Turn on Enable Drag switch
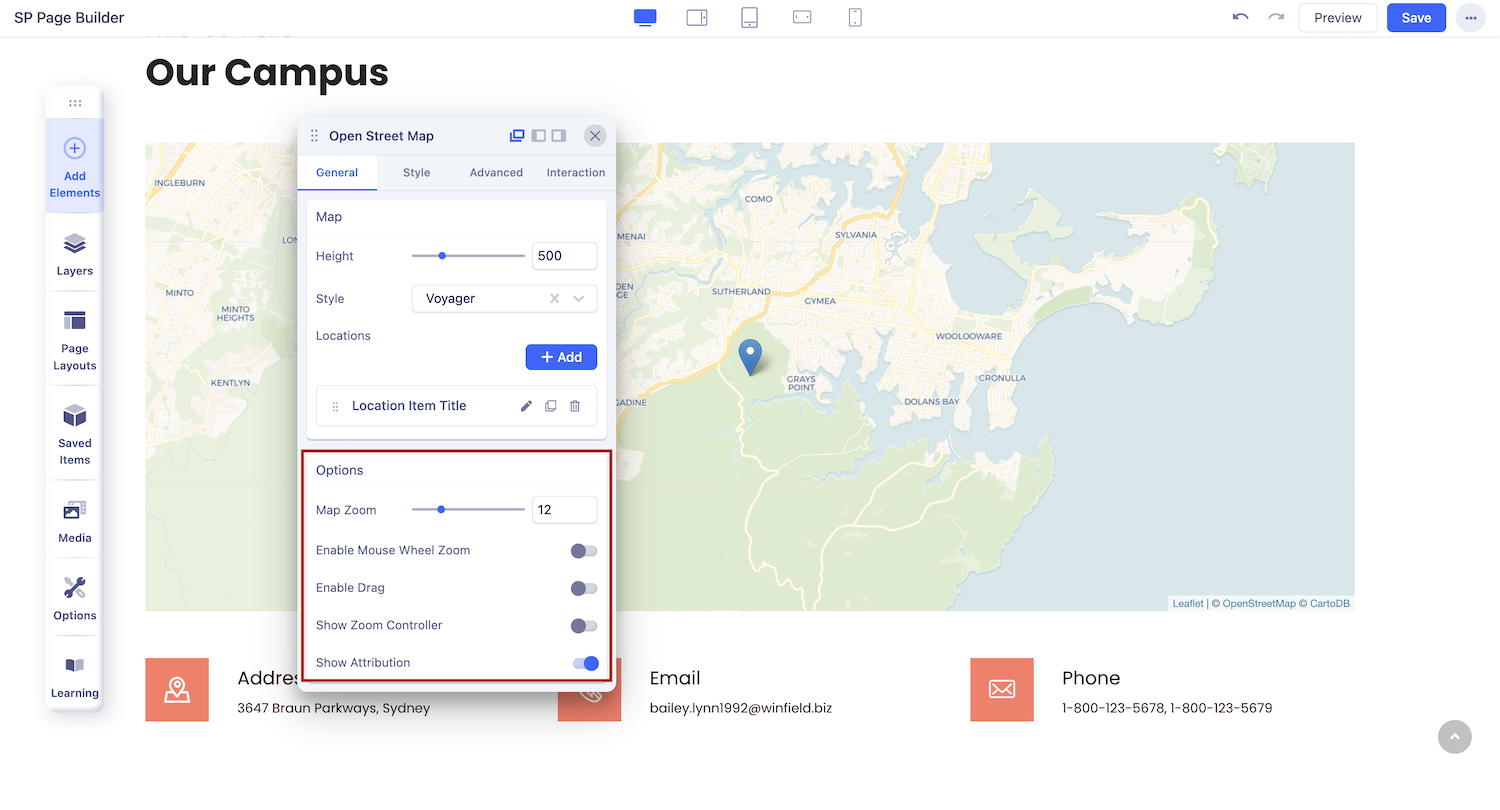The image size is (1500, 810). [x=584, y=588]
